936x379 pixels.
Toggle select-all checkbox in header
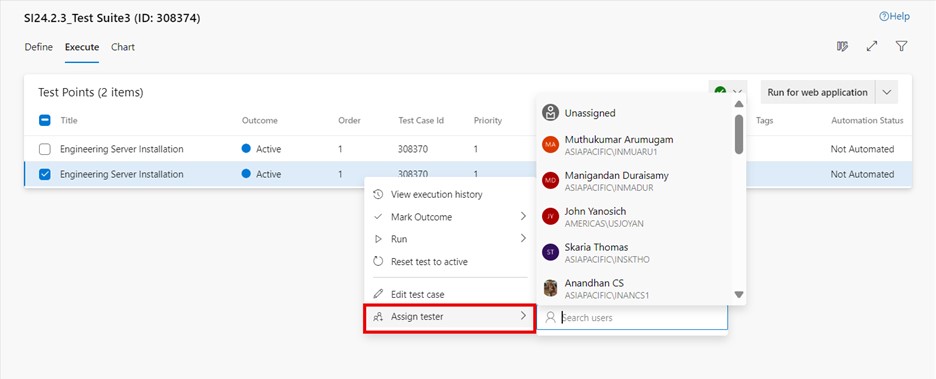(x=45, y=120)
